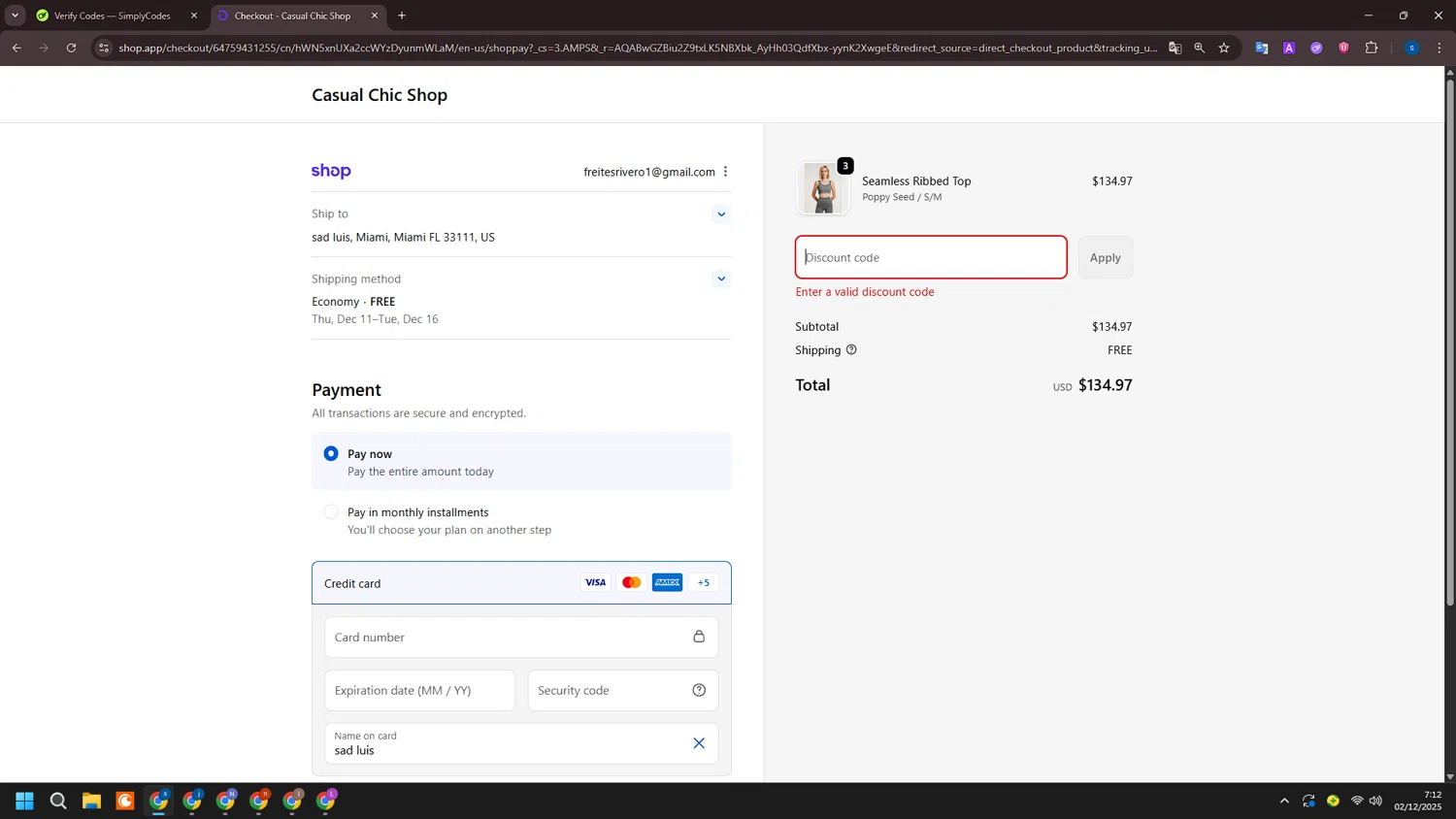
Task: Click the Card number field
Action: [521, 638]
